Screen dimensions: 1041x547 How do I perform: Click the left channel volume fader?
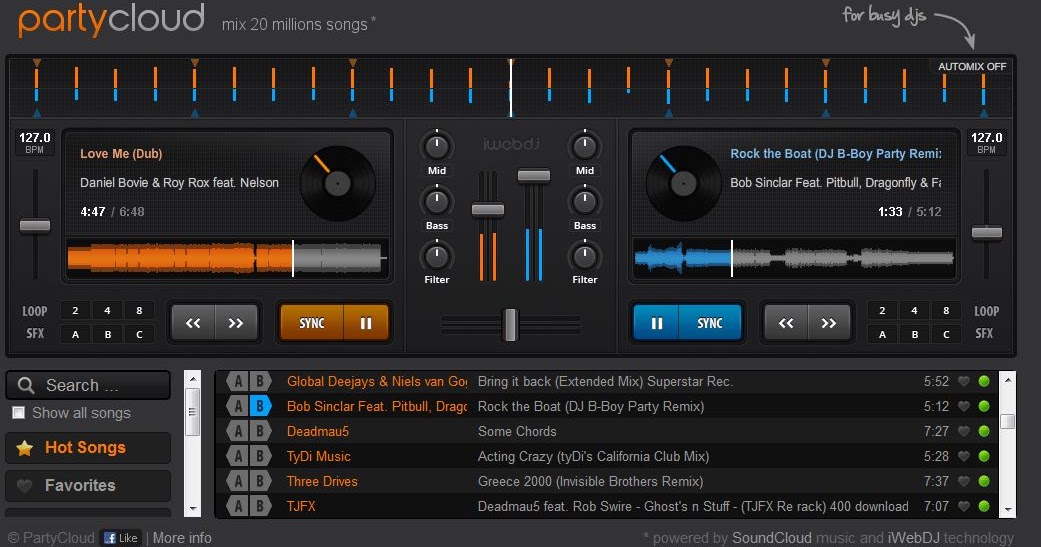pyautogui.click(x=488, y=210)
